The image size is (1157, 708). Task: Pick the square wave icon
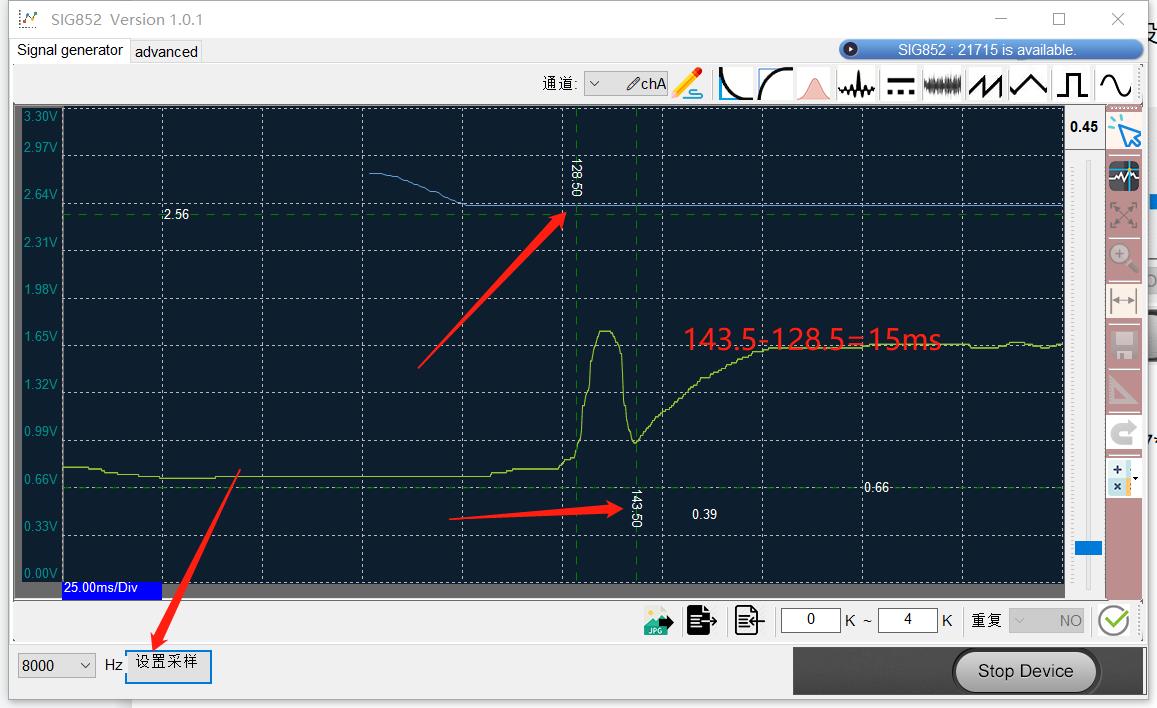(1071, 84)
